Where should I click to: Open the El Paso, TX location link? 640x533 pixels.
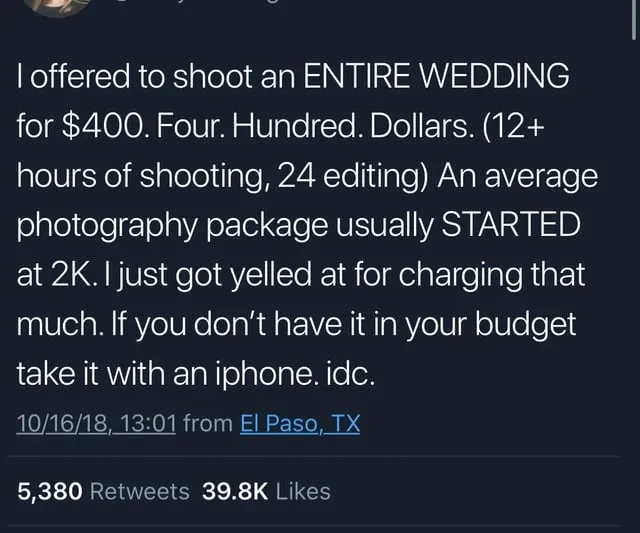click(x=300, y=423)
